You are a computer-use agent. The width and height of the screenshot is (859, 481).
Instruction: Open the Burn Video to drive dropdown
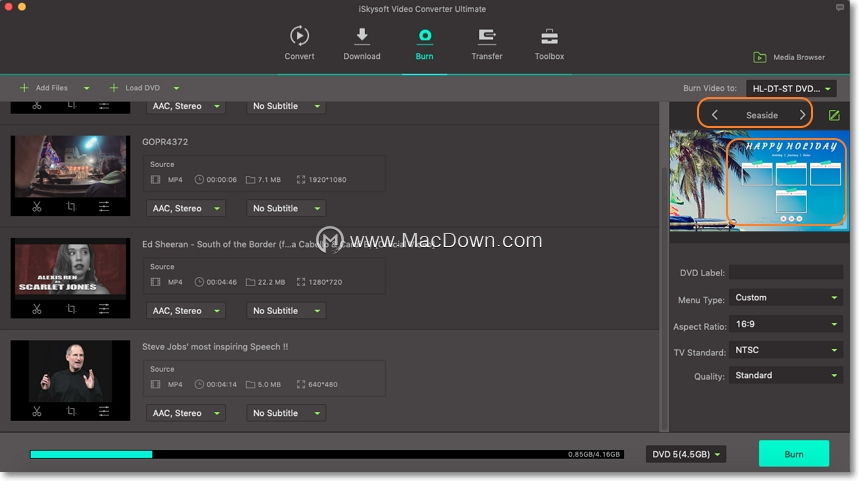click(791, 88)
